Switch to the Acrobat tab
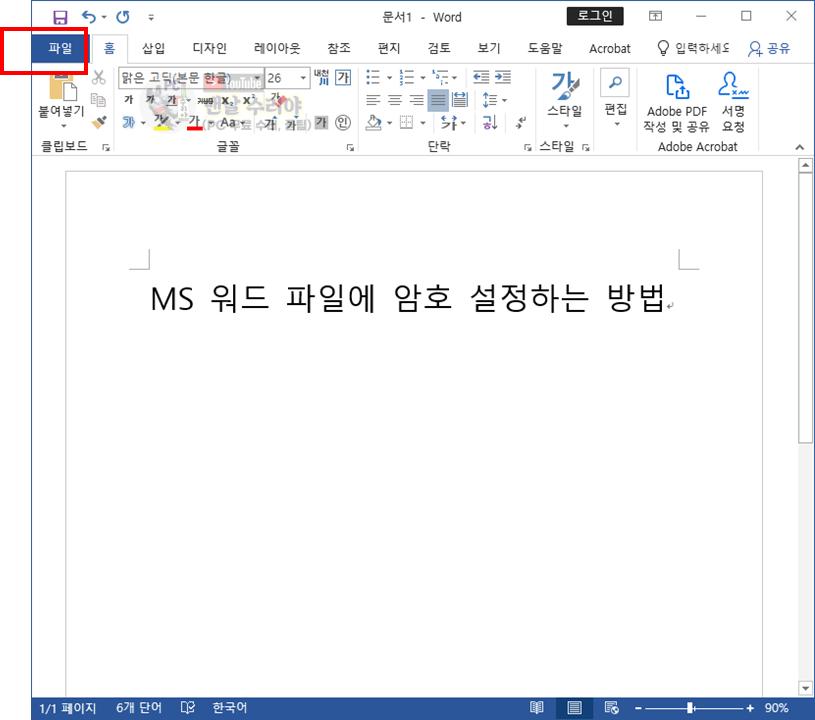815x720 pixels. [609, 48]
